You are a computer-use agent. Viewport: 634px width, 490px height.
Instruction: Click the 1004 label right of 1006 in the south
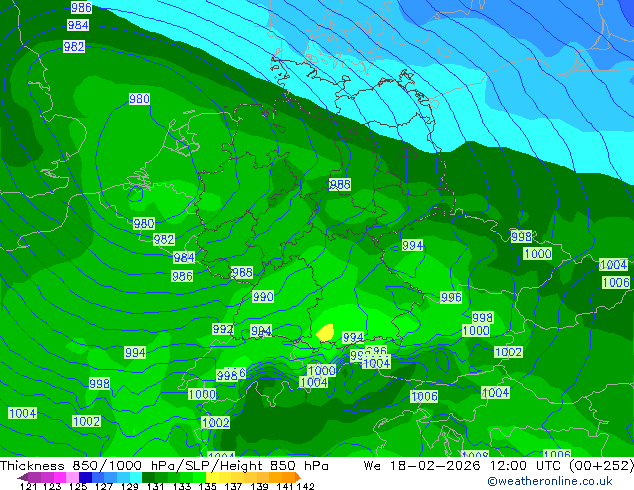point(496,392)
